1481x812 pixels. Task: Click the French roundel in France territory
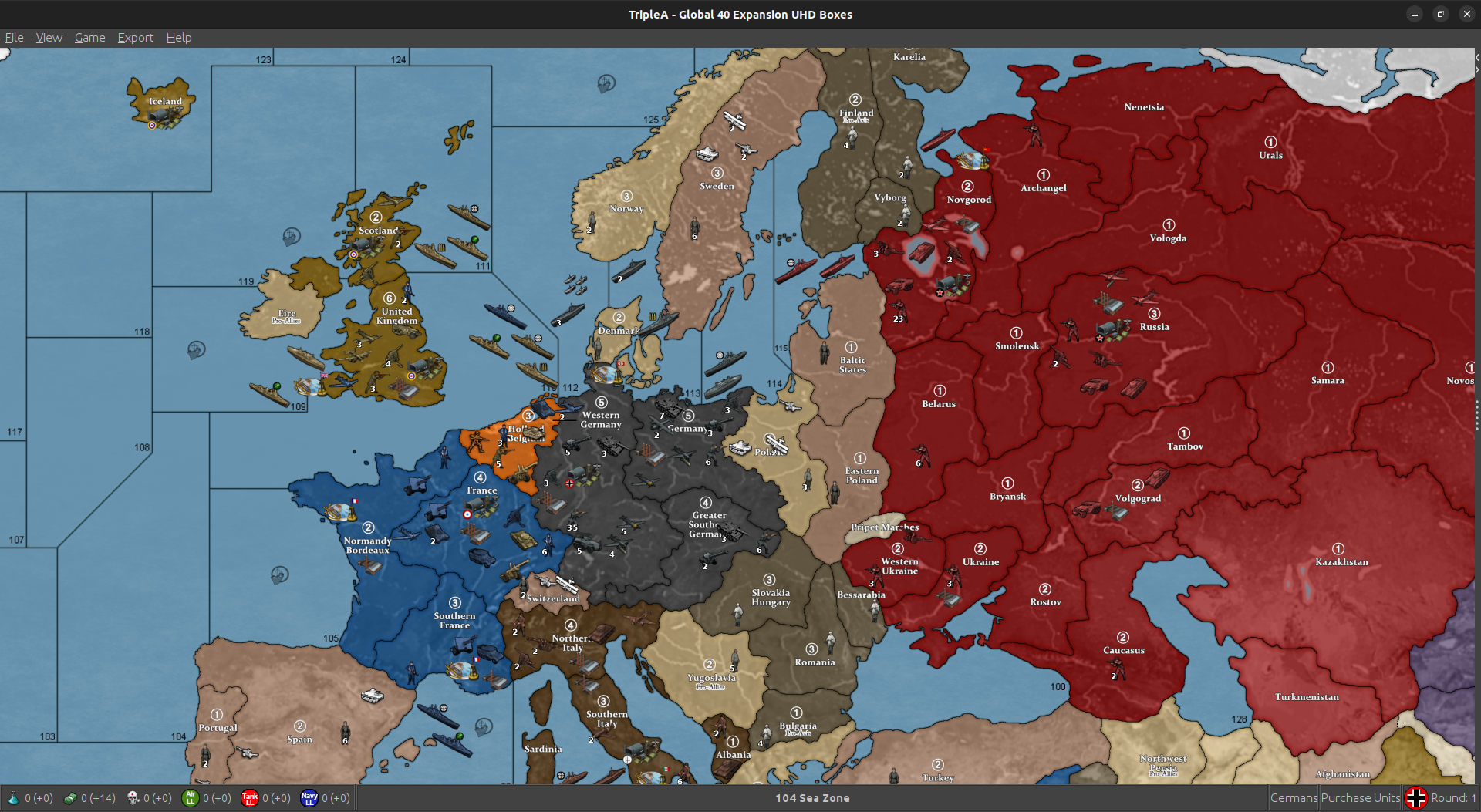click(467, 514)
